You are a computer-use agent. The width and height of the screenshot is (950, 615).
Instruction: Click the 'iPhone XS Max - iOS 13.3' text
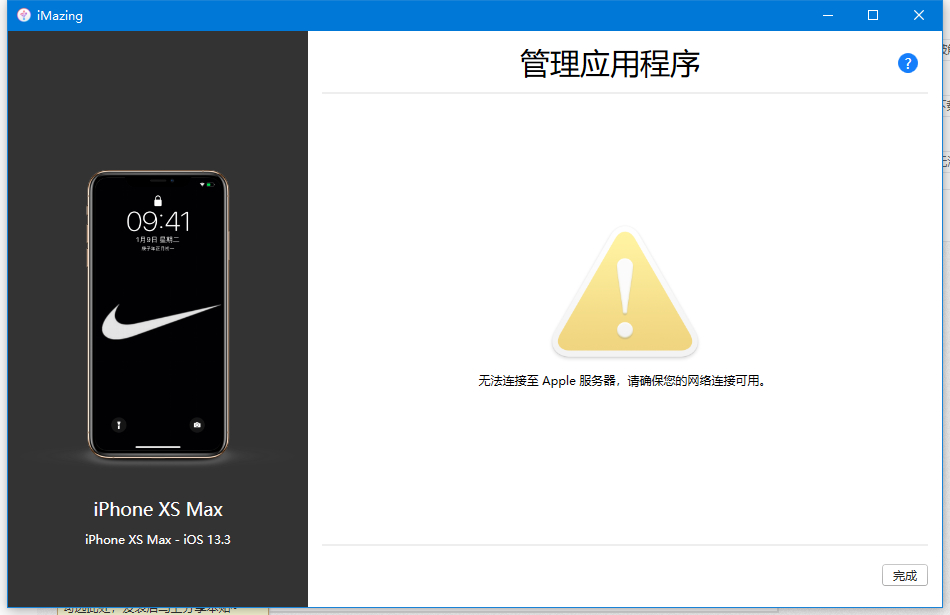click(158, 539)
